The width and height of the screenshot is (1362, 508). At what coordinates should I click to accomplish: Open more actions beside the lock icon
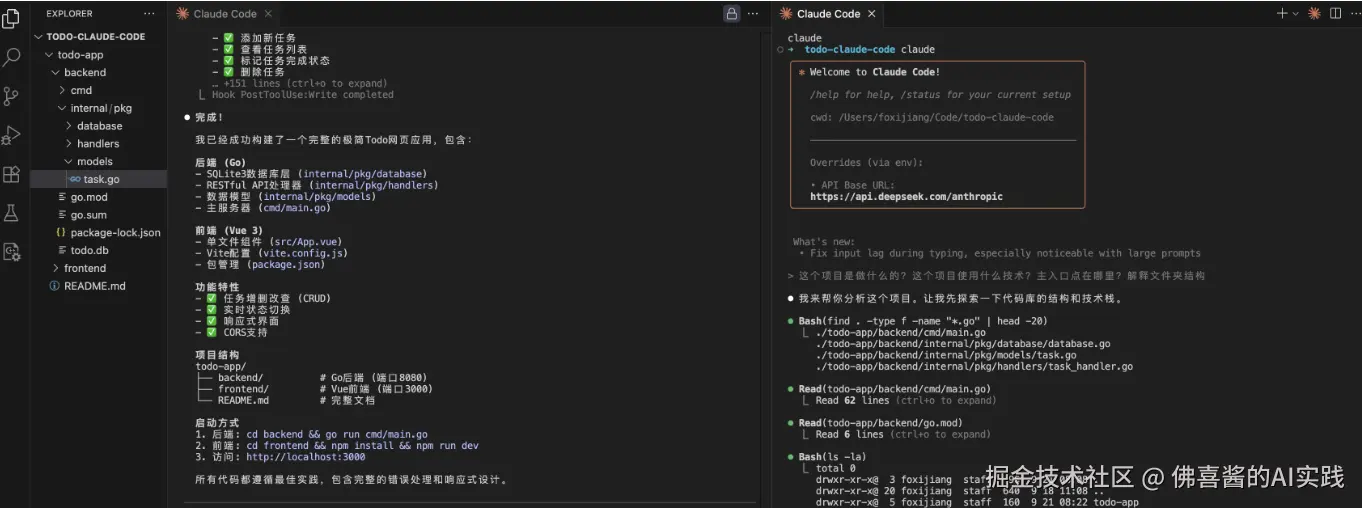(x=754, y=14)
